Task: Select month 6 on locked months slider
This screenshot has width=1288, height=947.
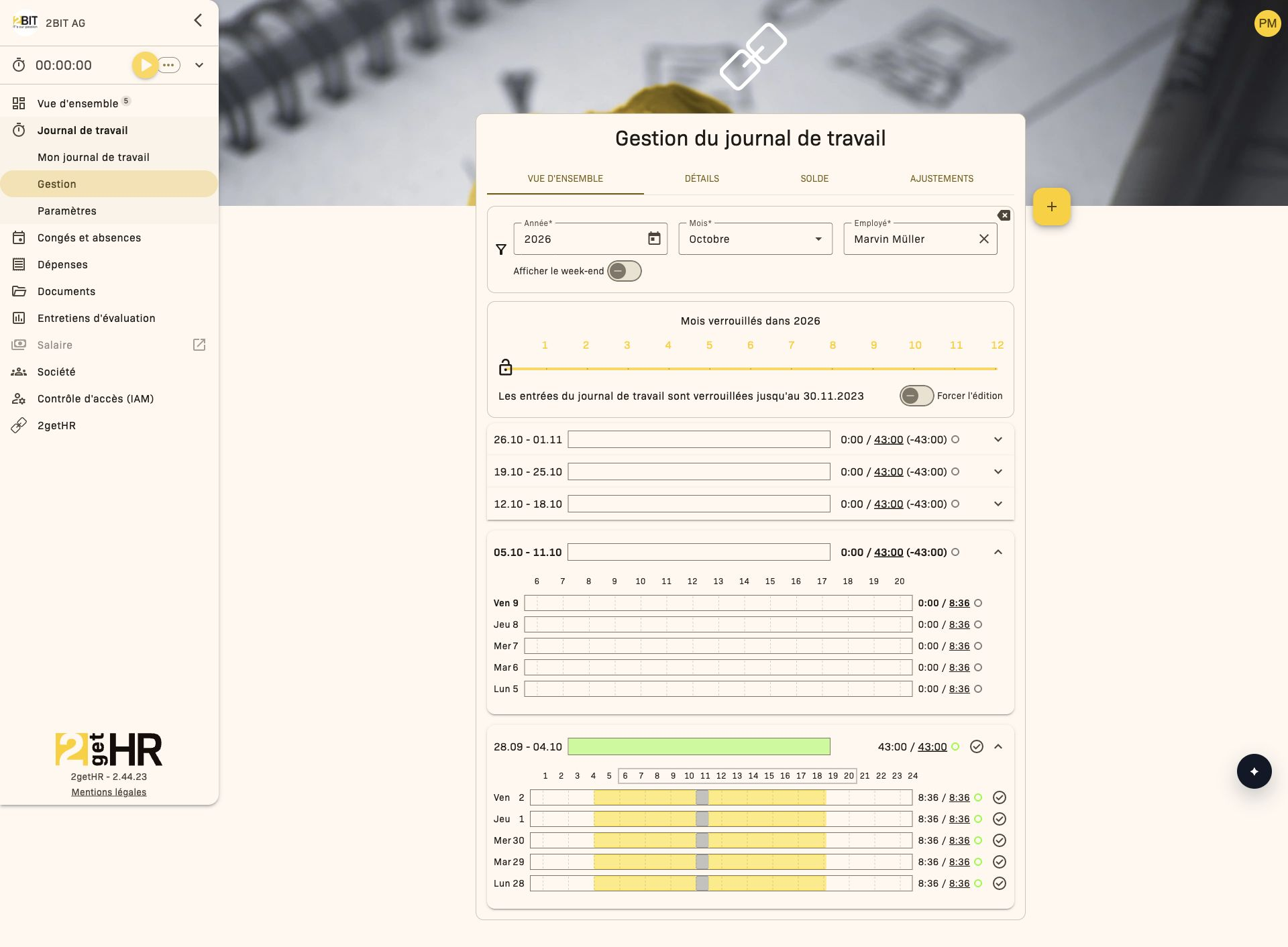Action: [750, 345]
